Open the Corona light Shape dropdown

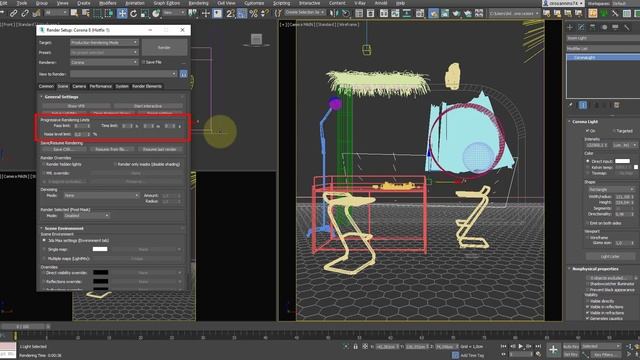611,189
